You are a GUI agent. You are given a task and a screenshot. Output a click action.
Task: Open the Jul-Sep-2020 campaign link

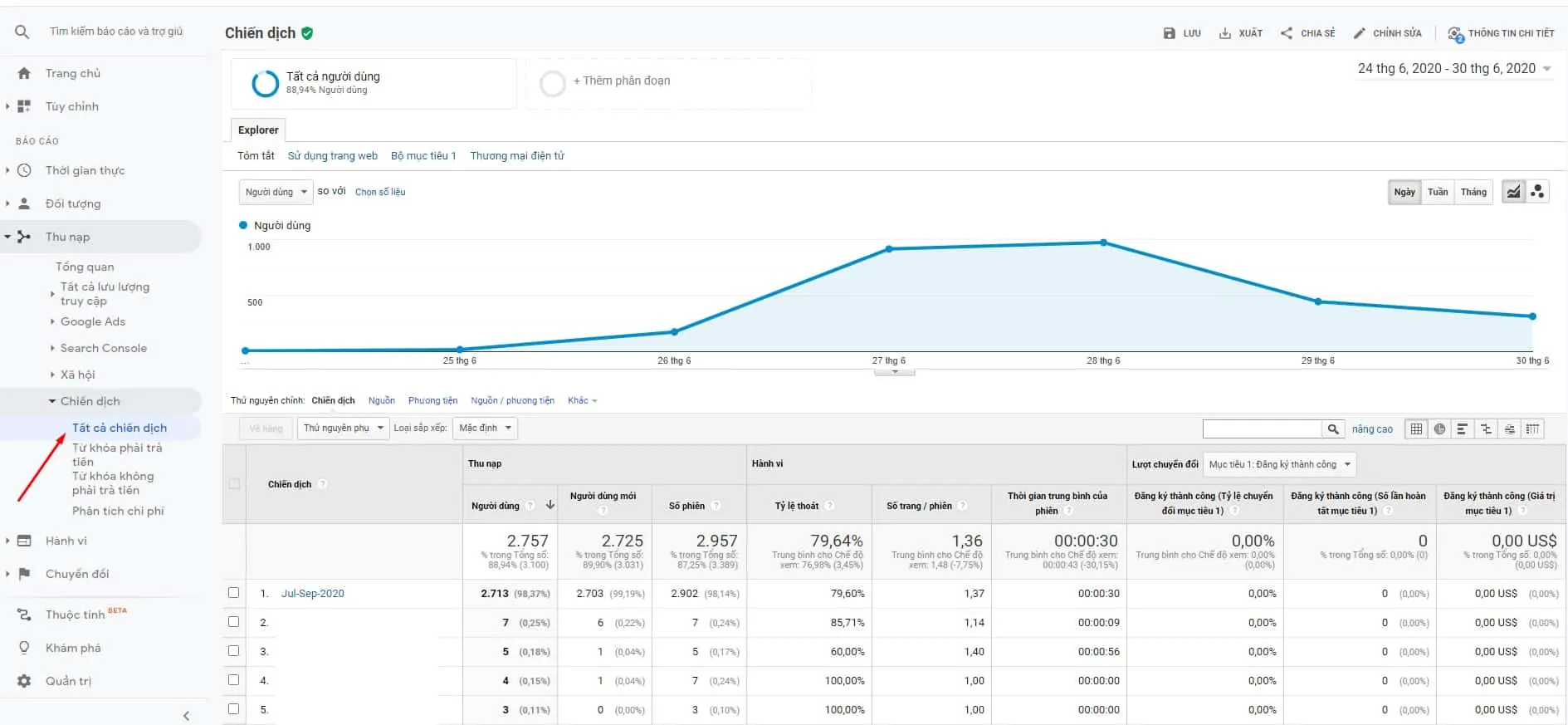tap(312, 593)
